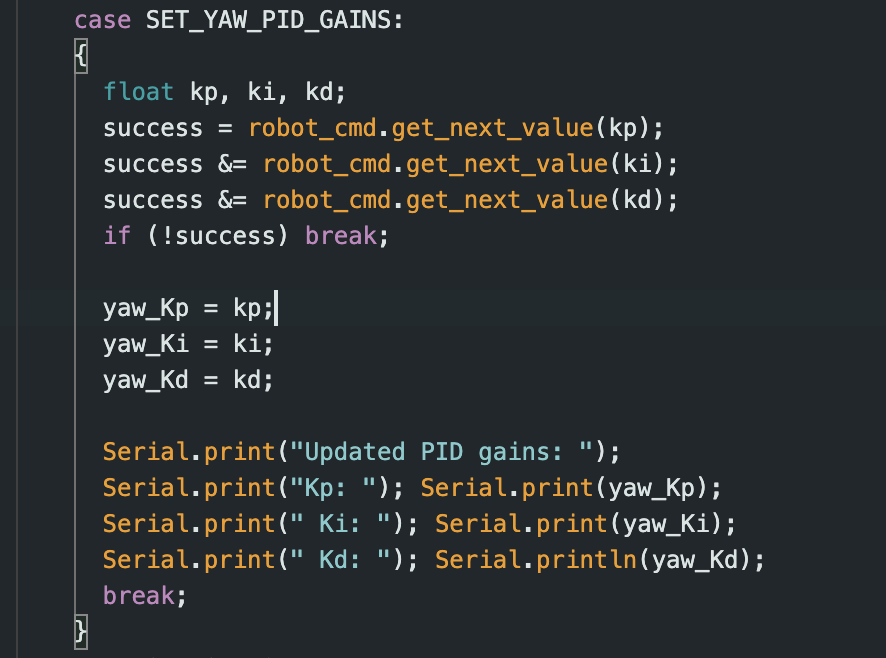The height and width of the screenshot is (658, 886).
Task: Click the yaw_Kd variable being assigned
Action: point(146,381)
